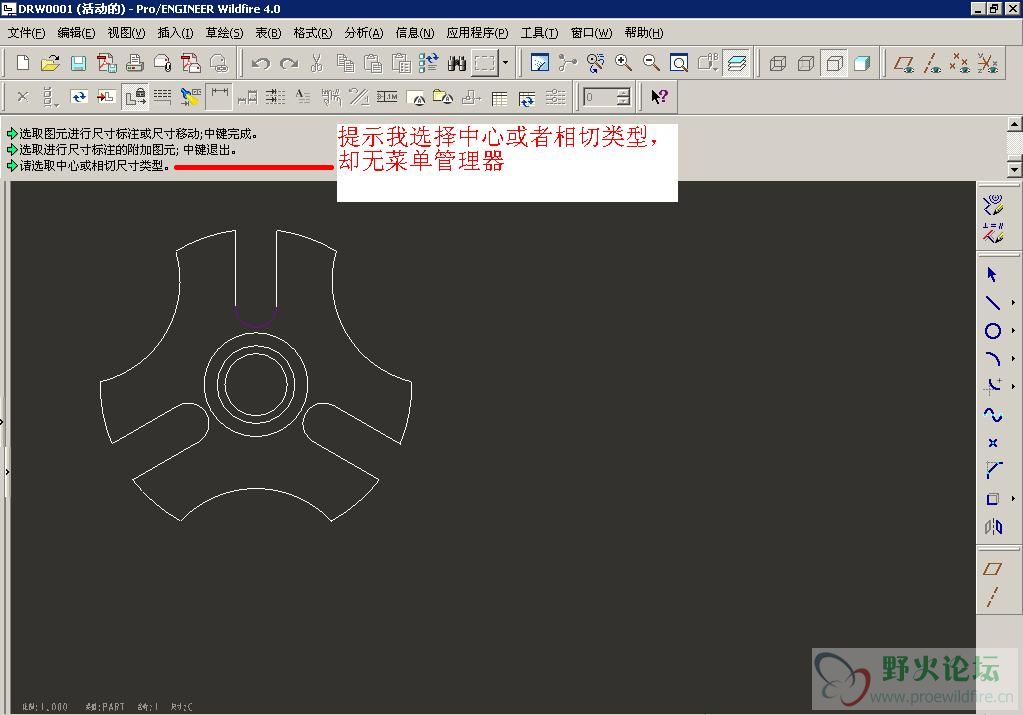Toggle hidden line display mode
Image resolution: width=1023 pixels, height=715 pixels.
pyautogui.click(x=806, y=63)
